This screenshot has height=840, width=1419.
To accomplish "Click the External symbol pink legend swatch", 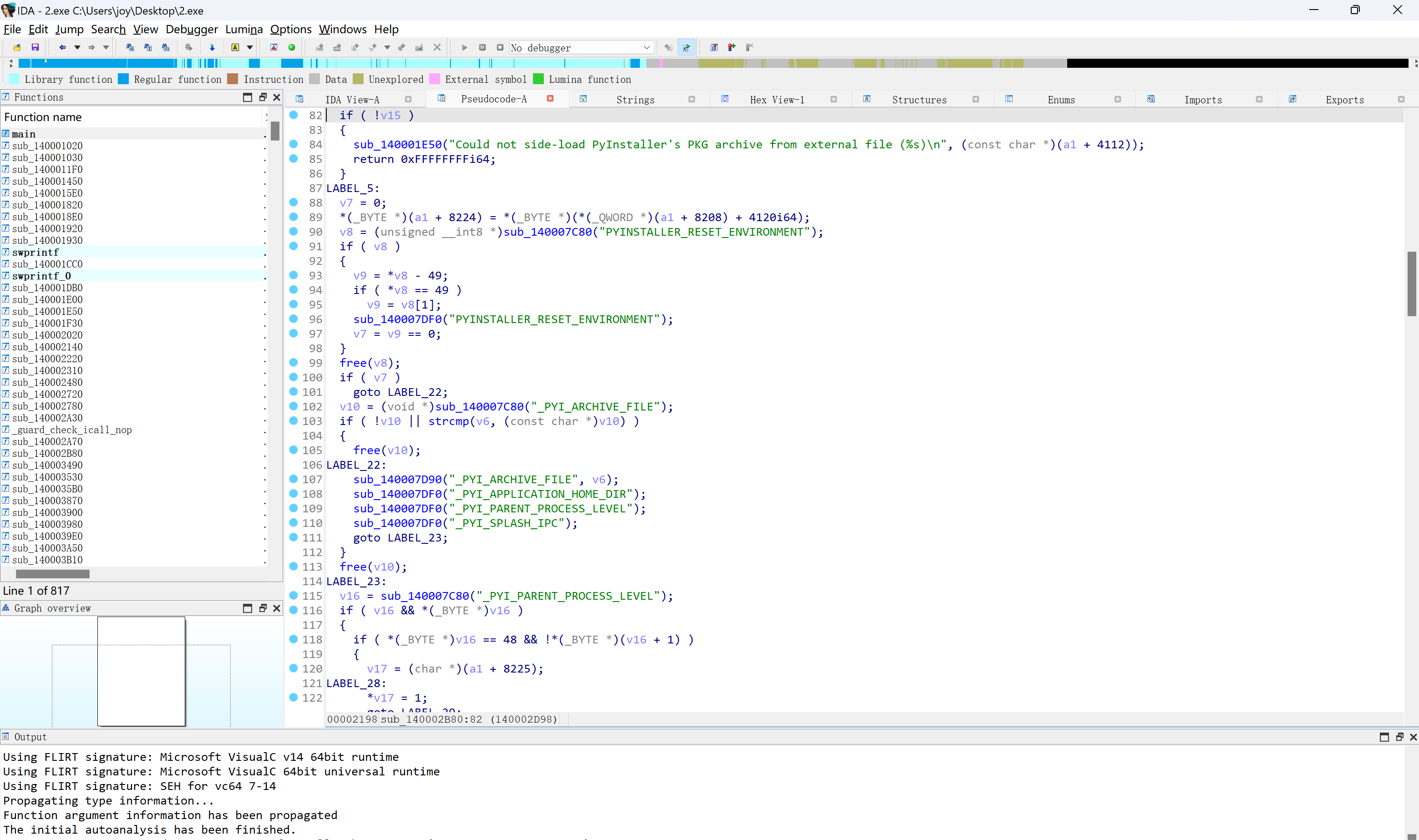I will click(435, 79).
